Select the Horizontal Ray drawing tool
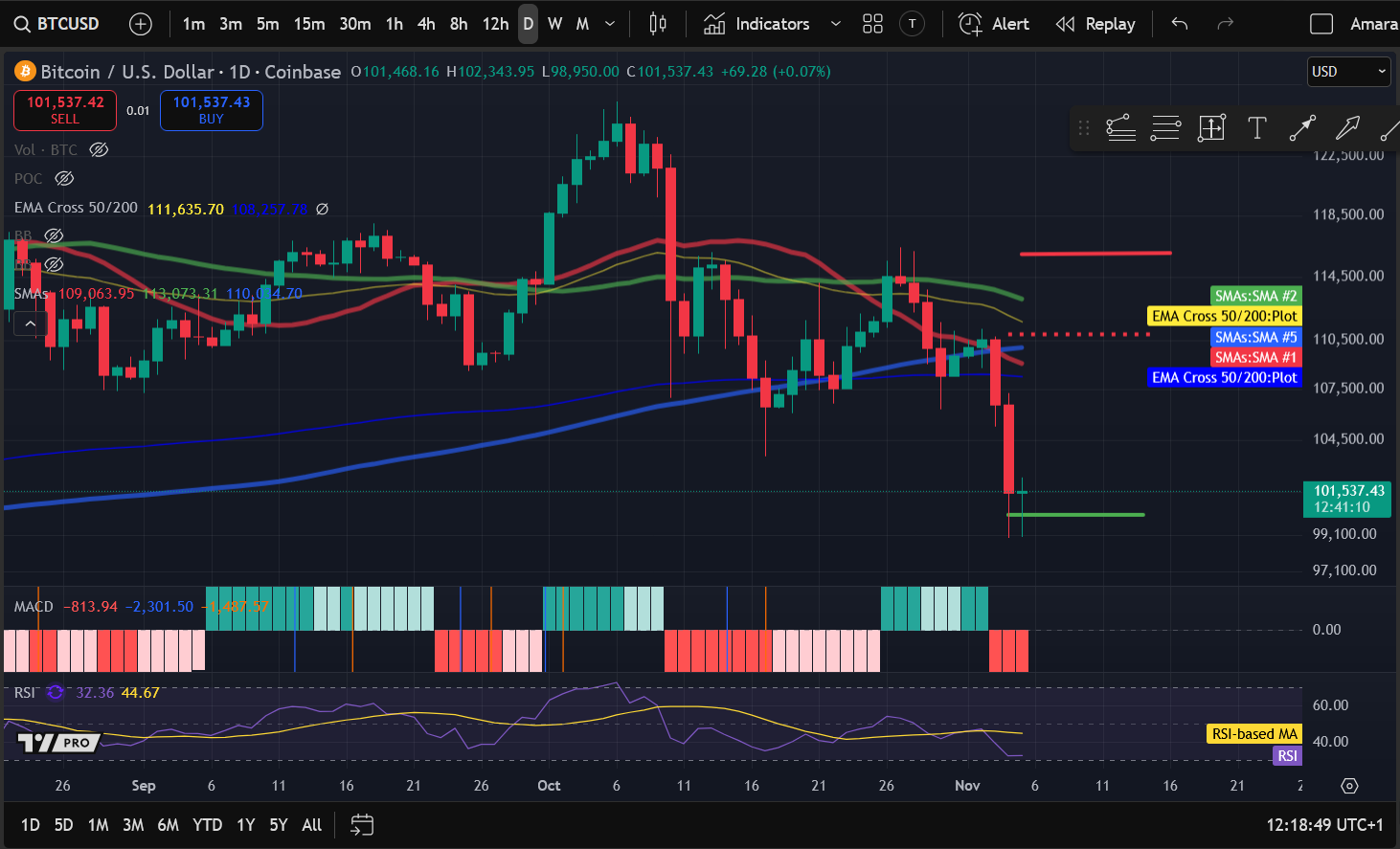Screen dimensions: 1400x849 tap(1165, 127)
